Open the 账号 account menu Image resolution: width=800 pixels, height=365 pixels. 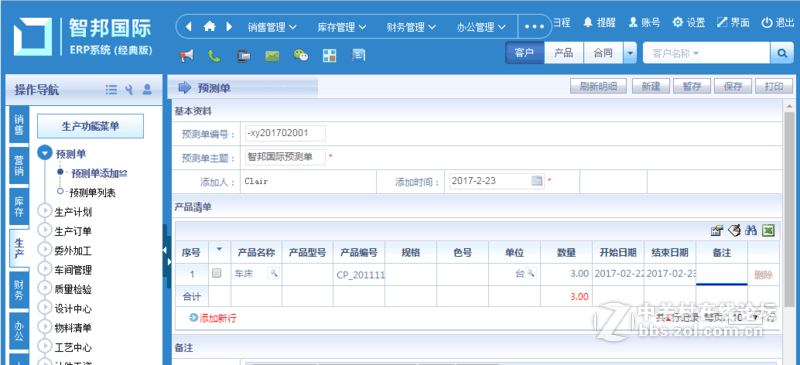click(x=644, y=22)
